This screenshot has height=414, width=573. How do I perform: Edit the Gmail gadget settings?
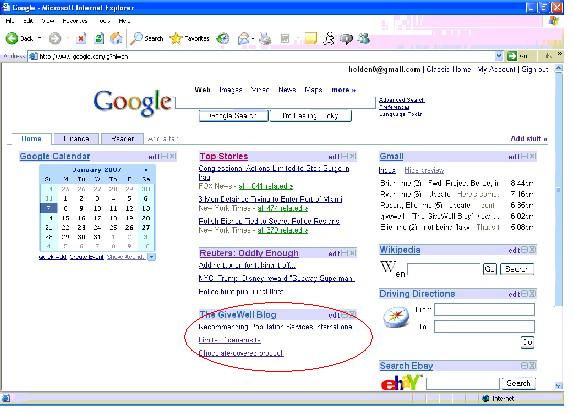(513, 156)
